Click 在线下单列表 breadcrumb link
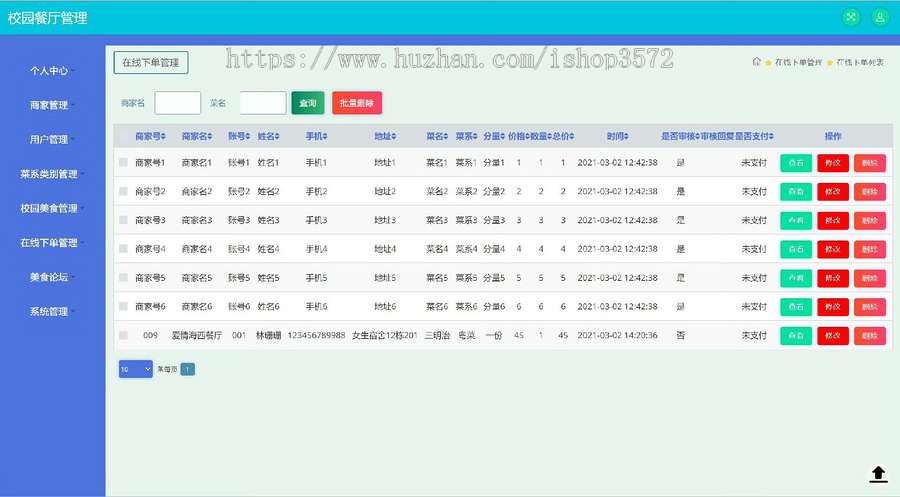900x497 pixels. click(x=860, y=62)
